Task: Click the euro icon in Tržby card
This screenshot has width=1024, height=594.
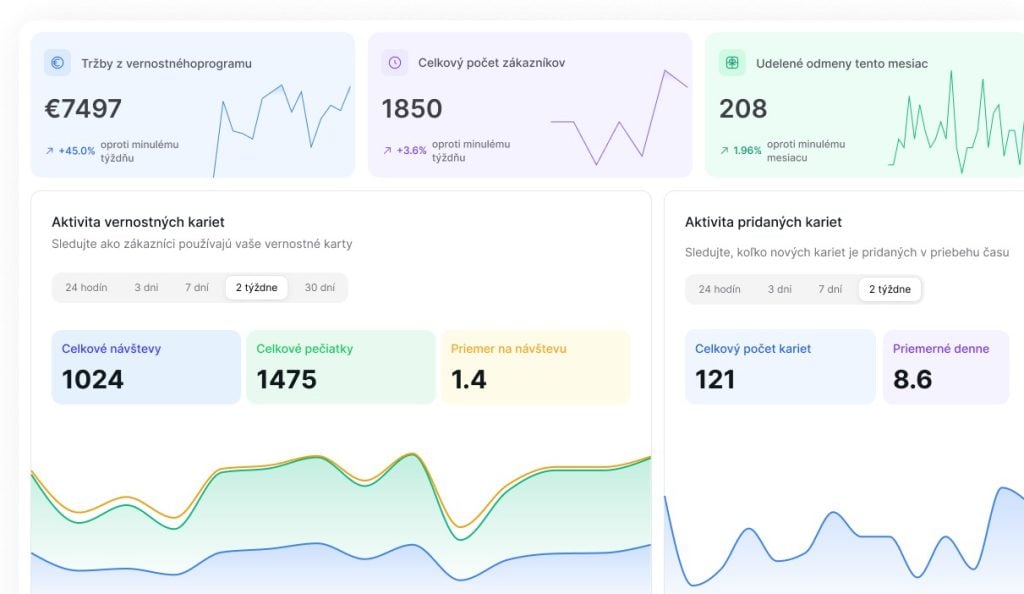Action: [57, 63]
